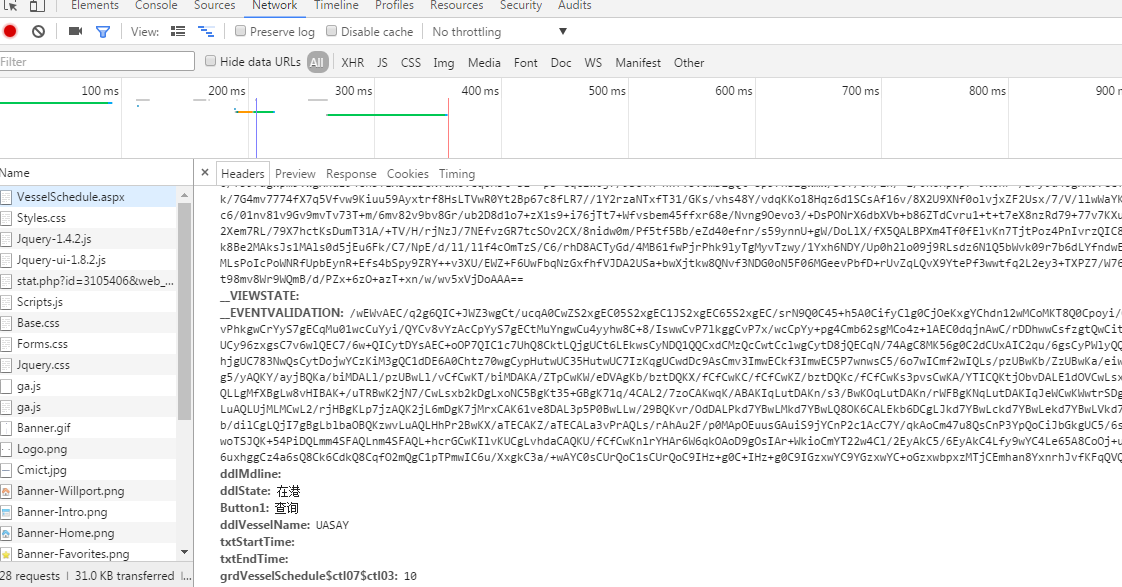This screenshot has height=587, width=1122.
Task: Filter requests by JS type
Action: point(382,62)
